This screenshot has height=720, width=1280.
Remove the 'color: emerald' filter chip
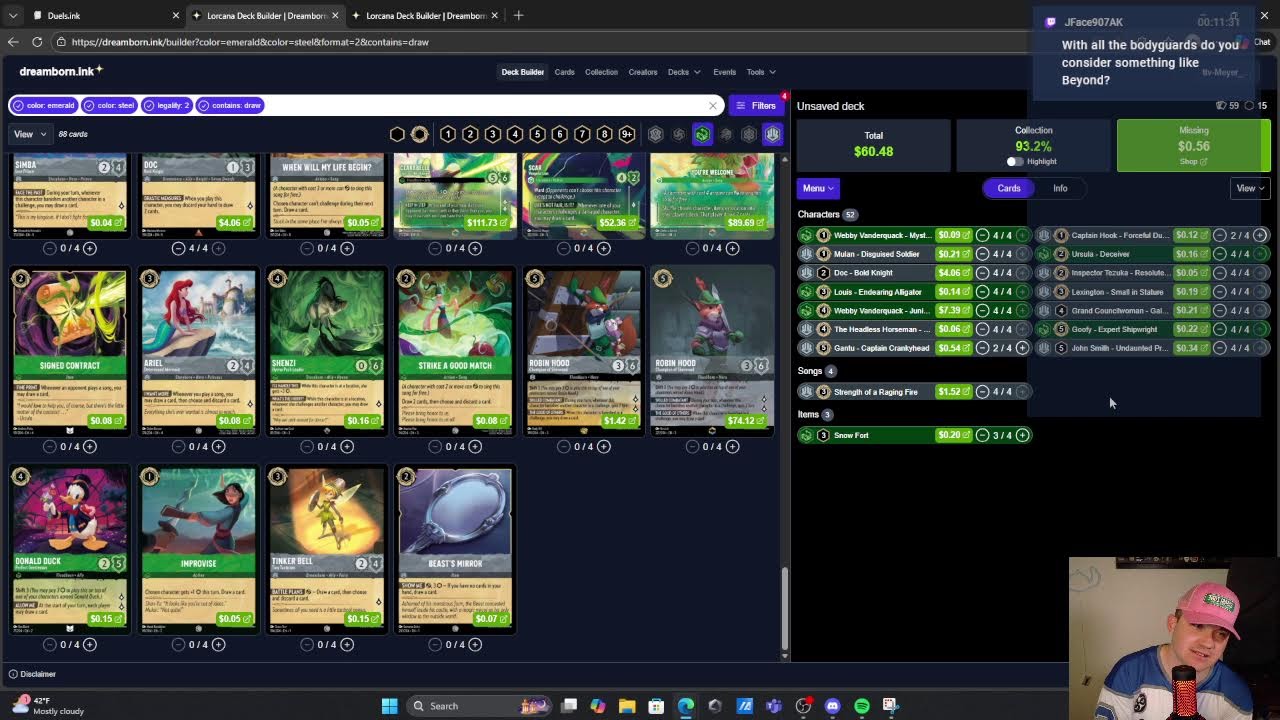pos(44,105)
